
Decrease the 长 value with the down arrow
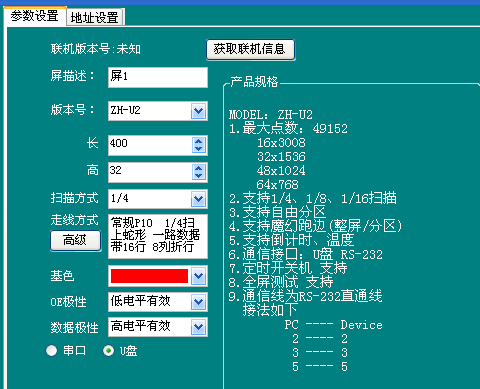click(199, 149)
